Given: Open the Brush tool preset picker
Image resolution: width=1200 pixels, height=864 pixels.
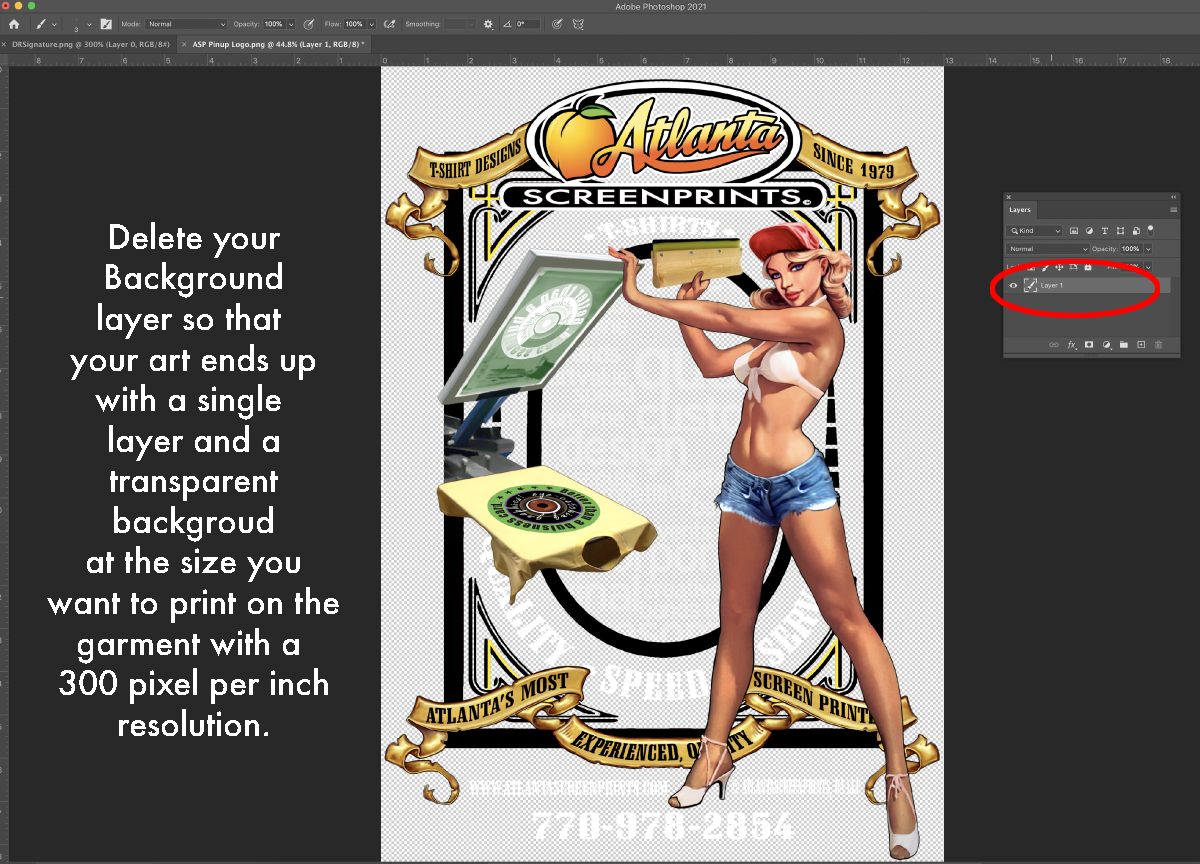Looking at the screenshot, I should (45, 24).
